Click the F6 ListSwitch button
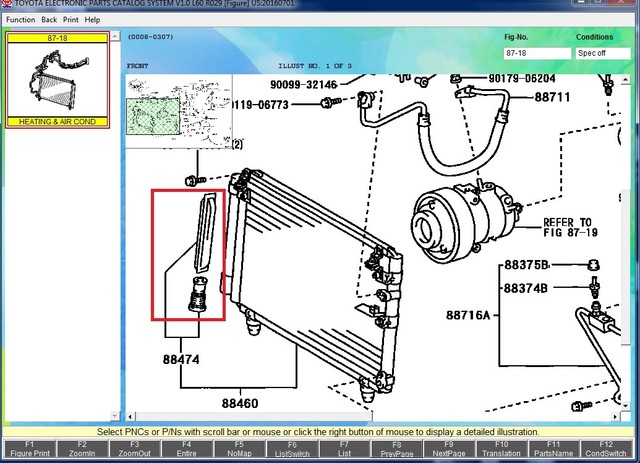The width and height of the screenshot is (640, 463). (292, 449)
